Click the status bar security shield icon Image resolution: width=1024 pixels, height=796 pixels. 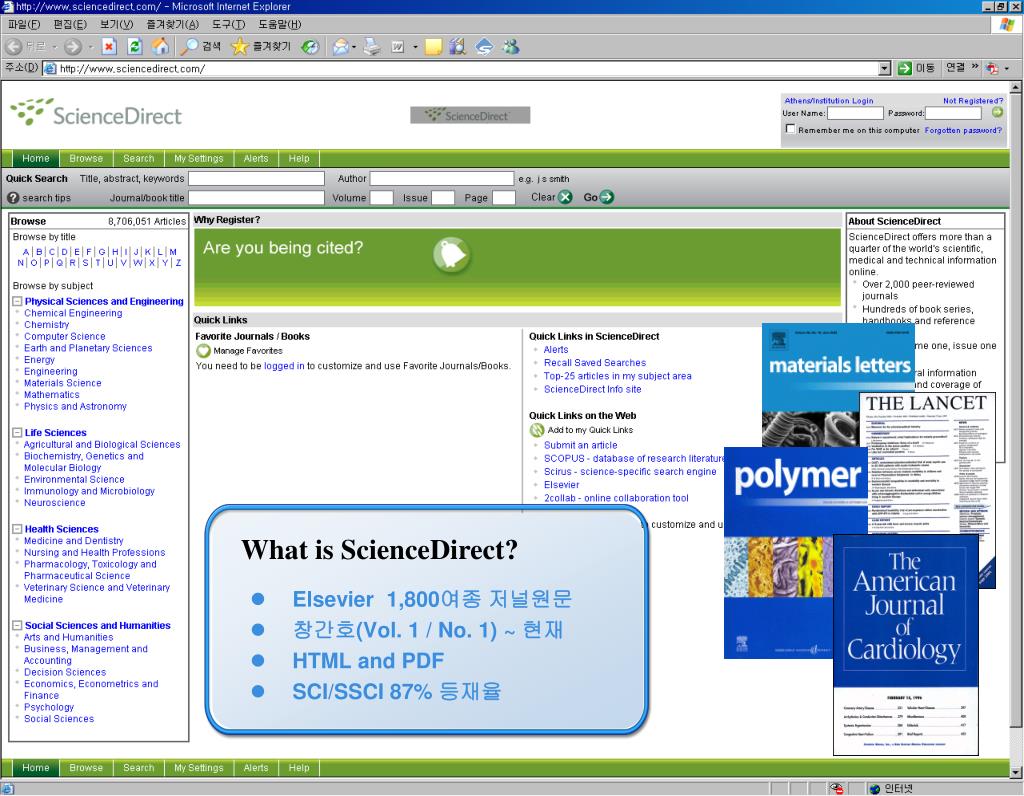[x=836, y=789]
